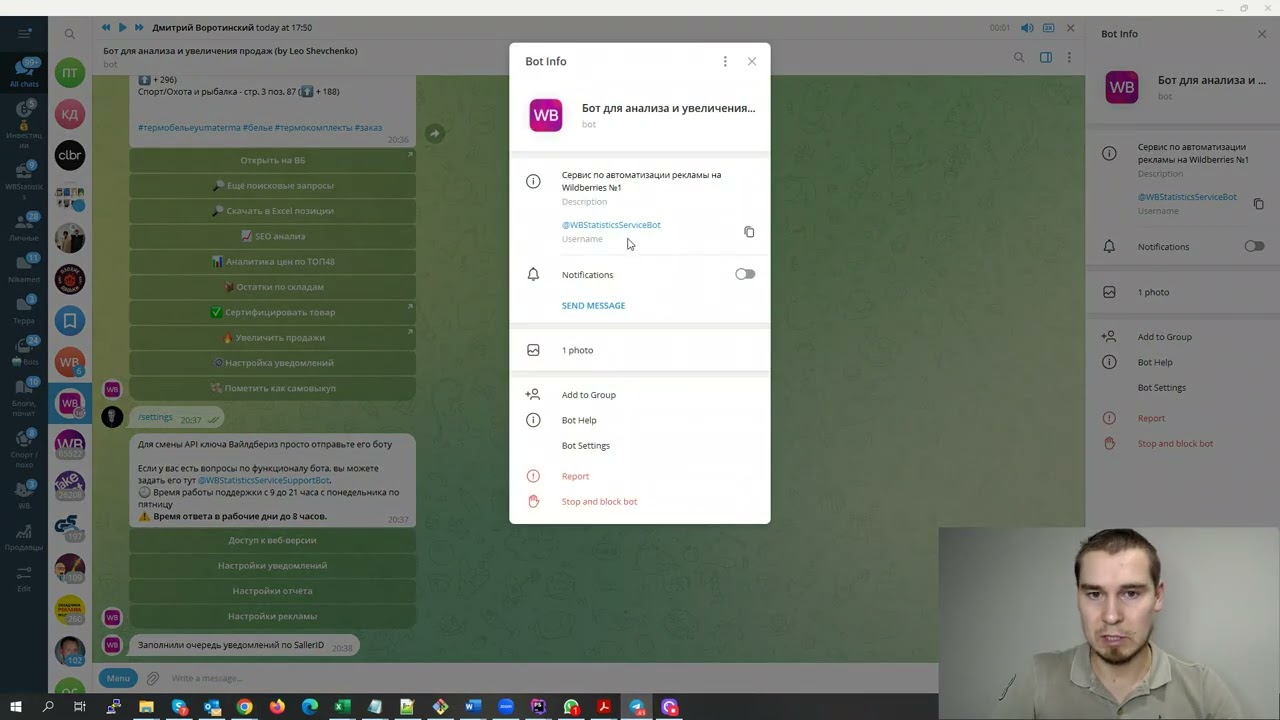Toggle Notifications switch in the right sidebar

(x=1254, y=246)
